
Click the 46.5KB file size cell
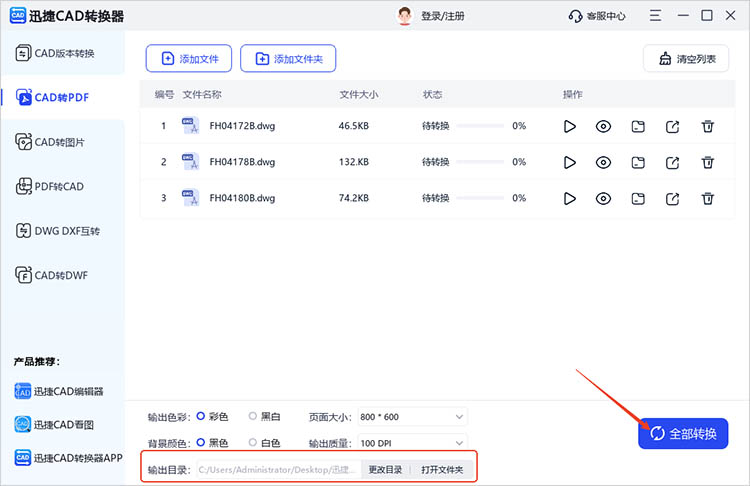click(x=353, y=126)
